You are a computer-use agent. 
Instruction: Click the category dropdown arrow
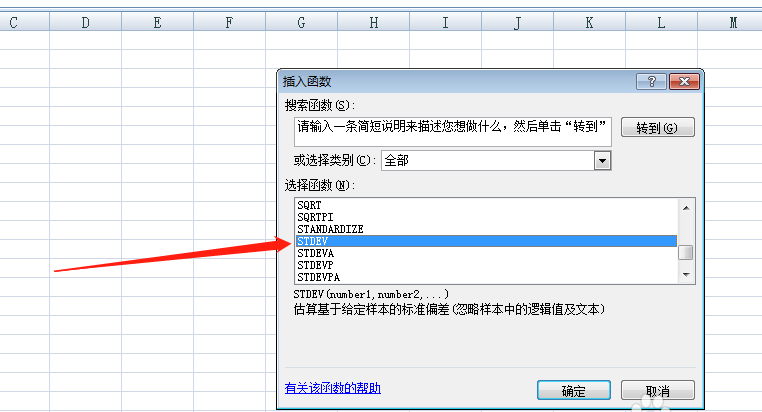coord(602,161)
